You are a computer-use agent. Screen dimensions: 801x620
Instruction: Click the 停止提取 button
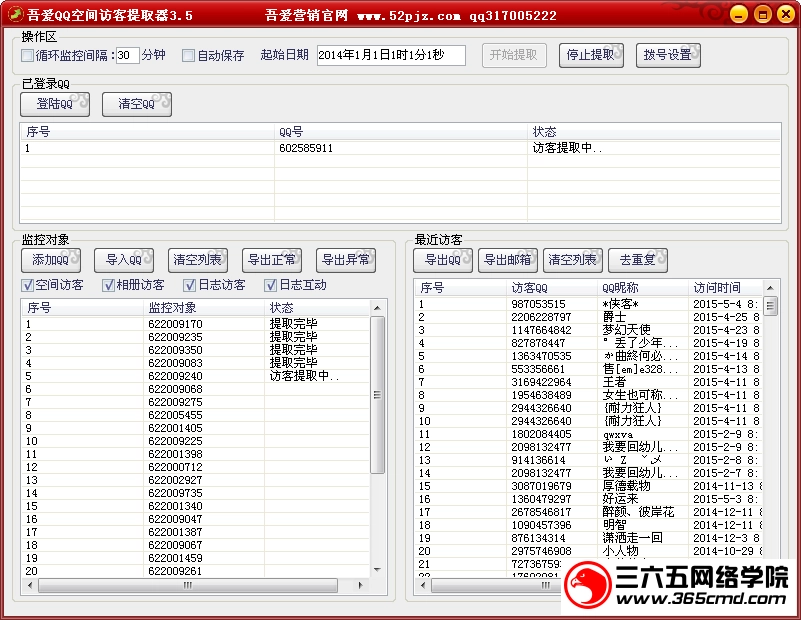590,55
